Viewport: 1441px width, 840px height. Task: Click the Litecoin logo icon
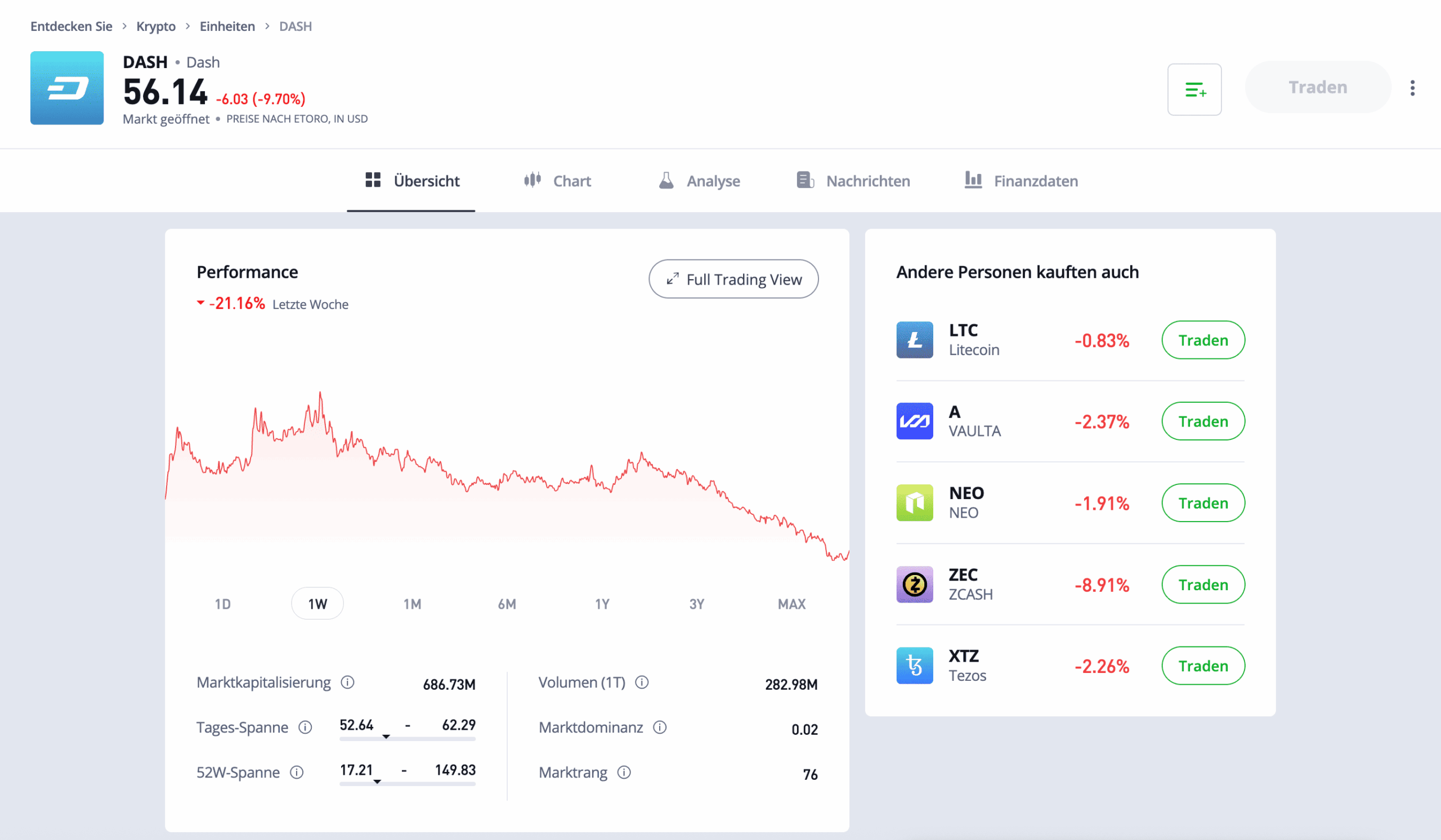[x=914, y=340]
